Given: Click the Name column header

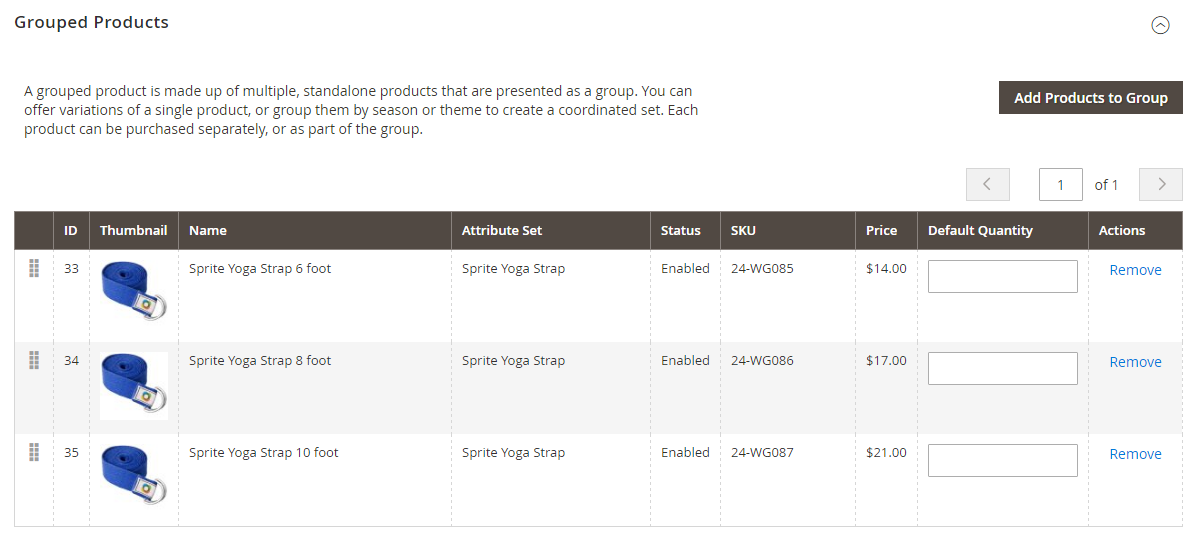Looking at the screenshot, I should (x=208, y=230).
